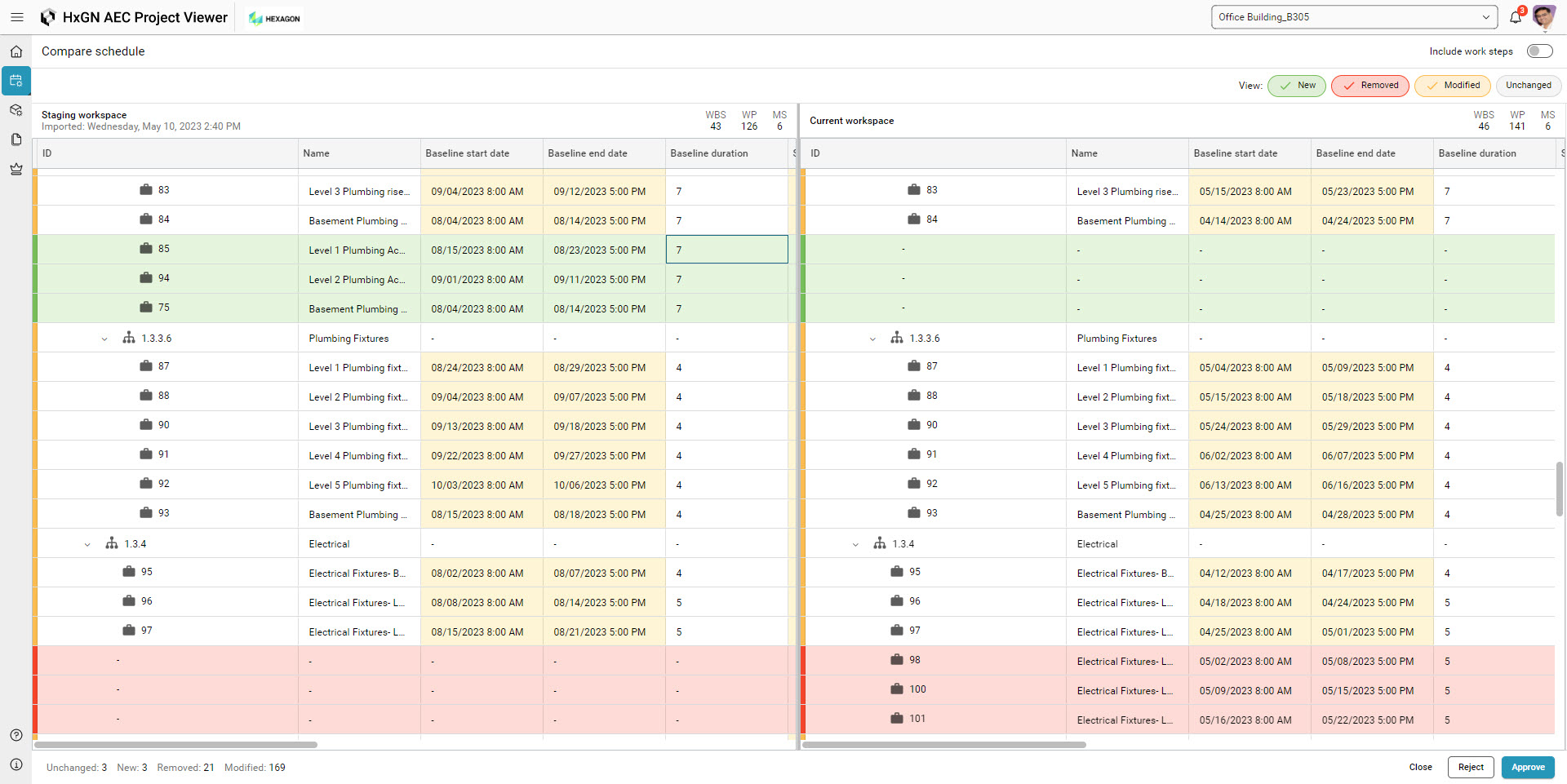Open the schedule calendar sidebar icon

point(16,81)
